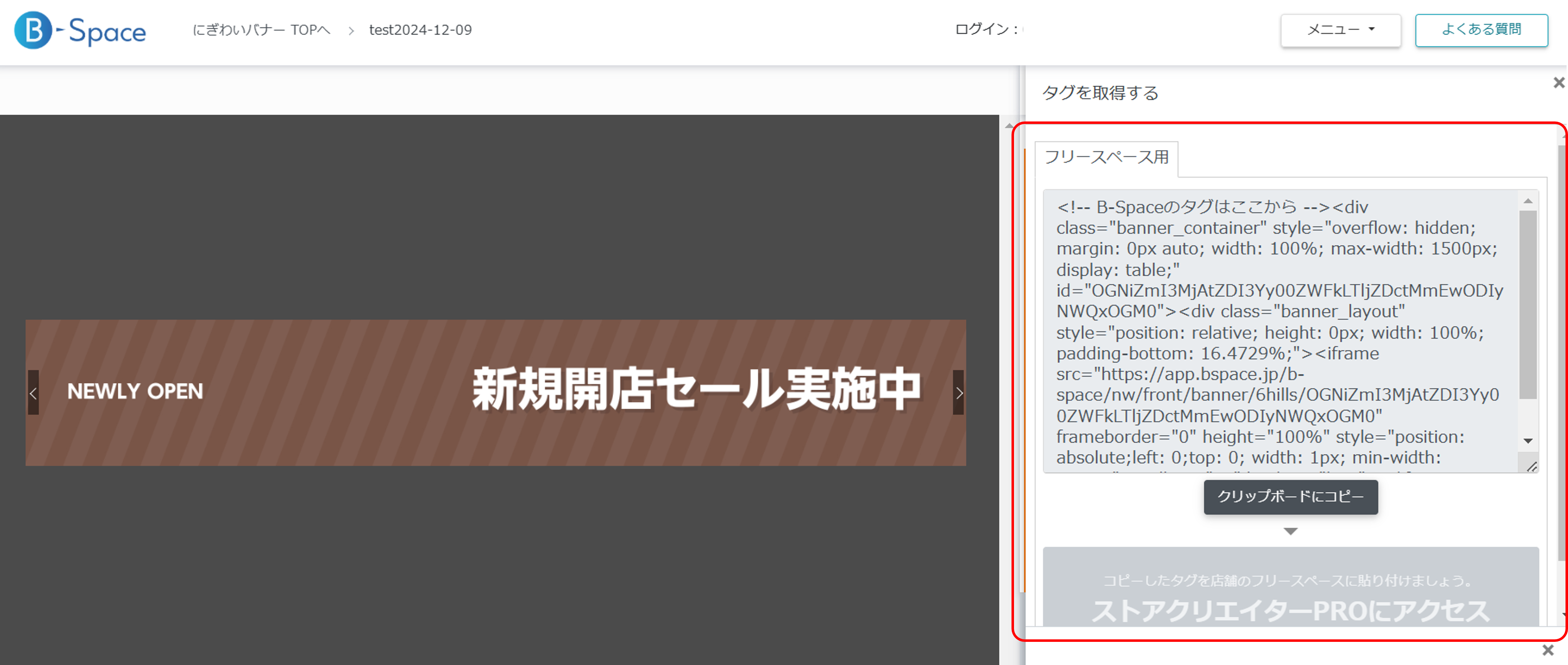
Task: Open the メニュー dropdown
Action: pos(1340,30)
